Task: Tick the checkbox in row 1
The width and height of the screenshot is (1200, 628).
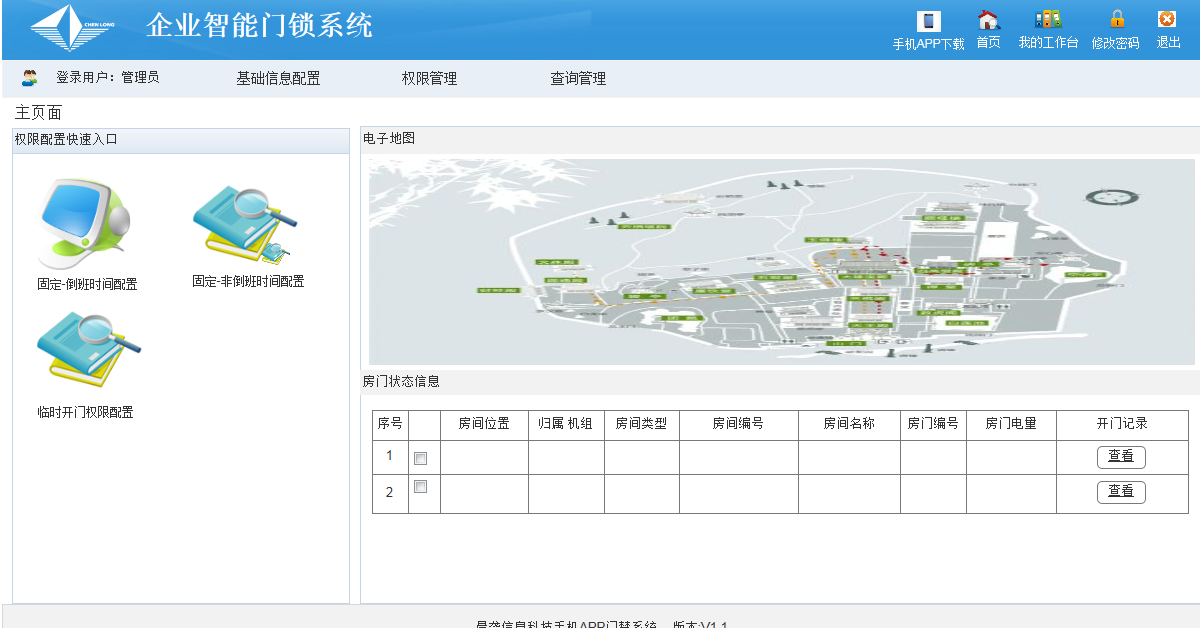Action: click(421, 458)
